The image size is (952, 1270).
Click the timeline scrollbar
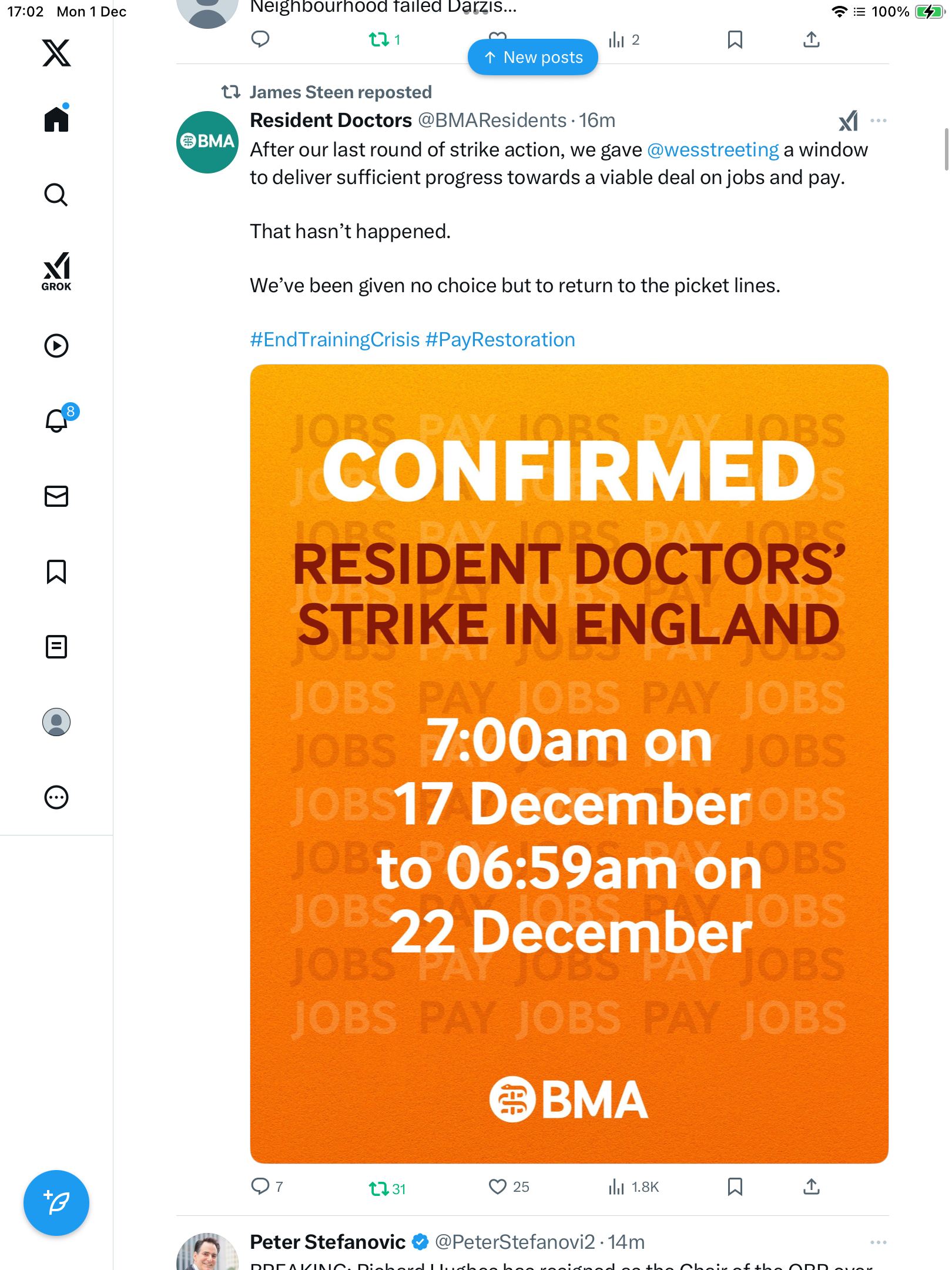coord(946,149)
